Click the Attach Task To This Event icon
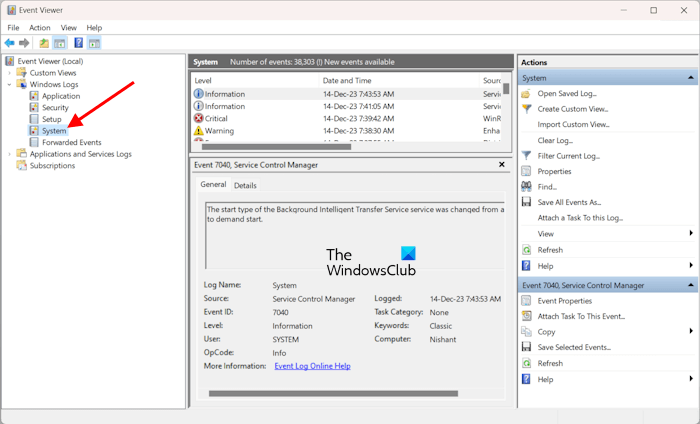Screen dimensions: 700x424 pos(526,316)
